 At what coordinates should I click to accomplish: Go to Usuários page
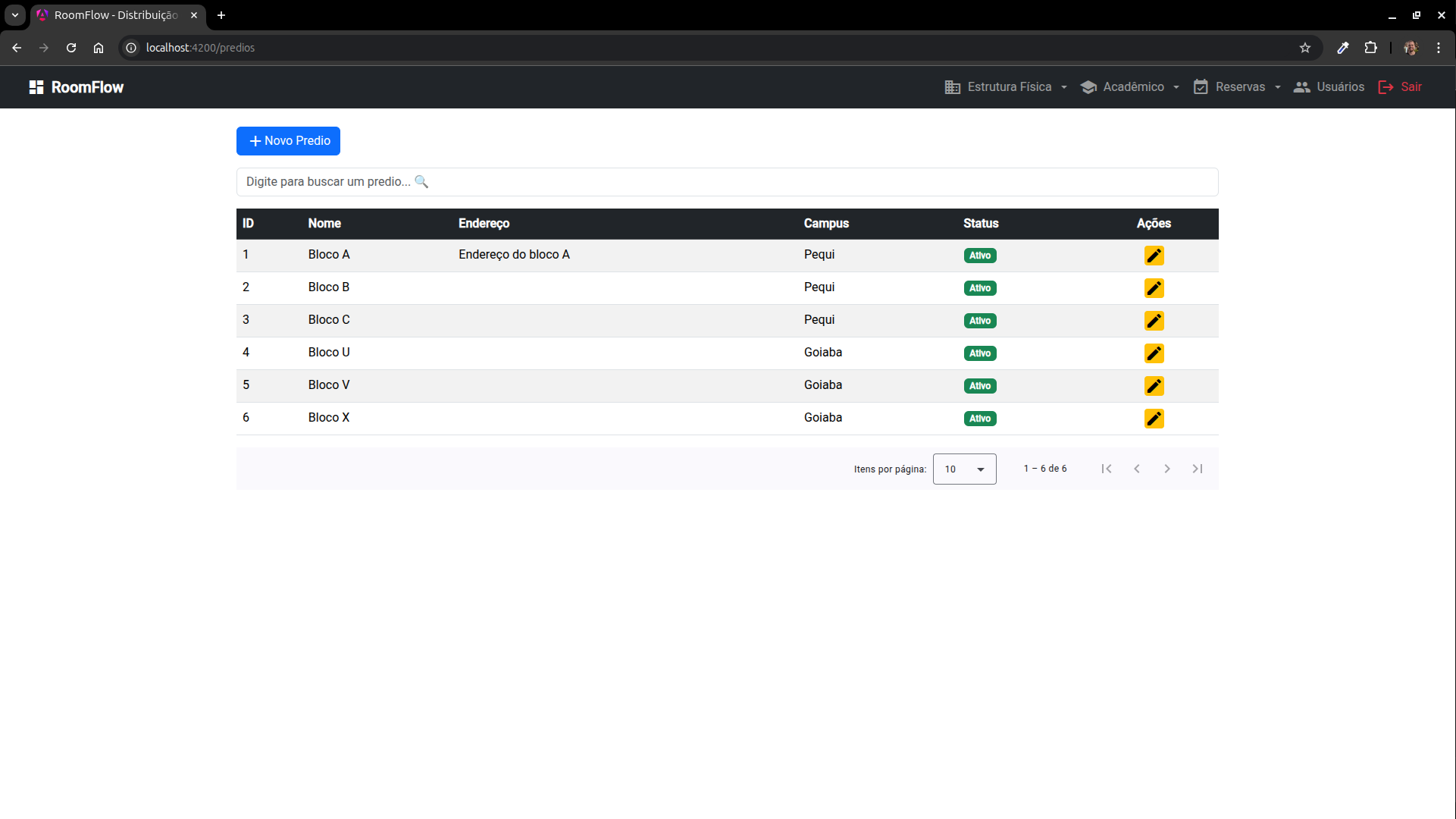pos(1329,87)
